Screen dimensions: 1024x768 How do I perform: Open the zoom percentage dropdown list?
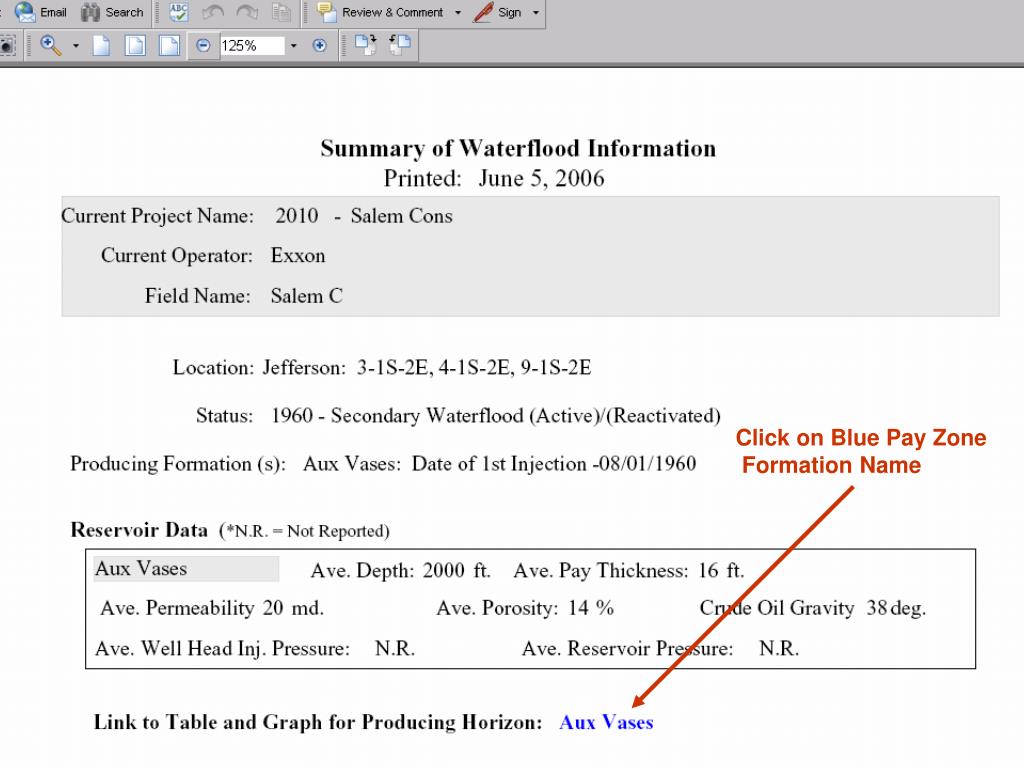coord(293,46)
